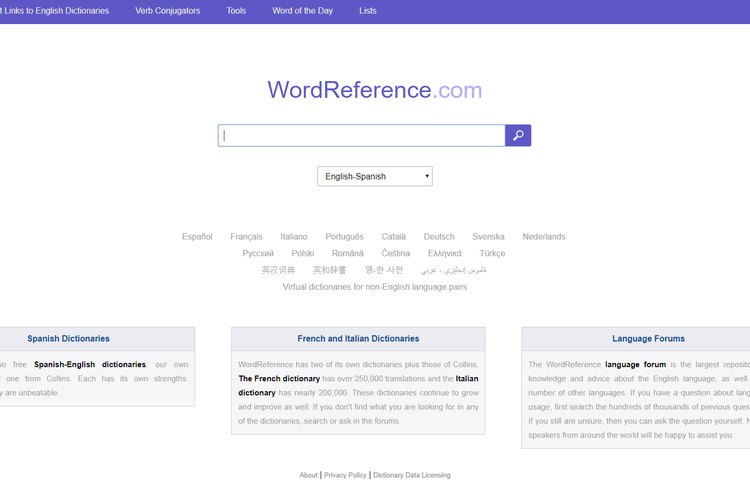Open the Tools menu

click(236, 11)
